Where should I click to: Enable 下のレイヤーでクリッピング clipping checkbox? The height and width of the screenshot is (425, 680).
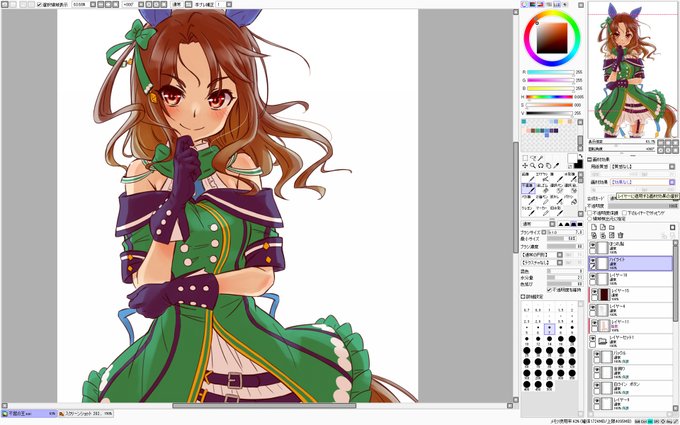624,213
